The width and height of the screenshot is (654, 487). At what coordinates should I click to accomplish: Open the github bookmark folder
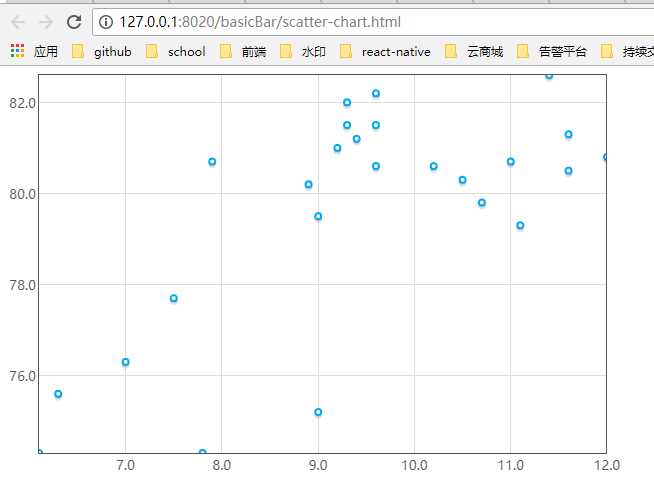pos(102,52)
